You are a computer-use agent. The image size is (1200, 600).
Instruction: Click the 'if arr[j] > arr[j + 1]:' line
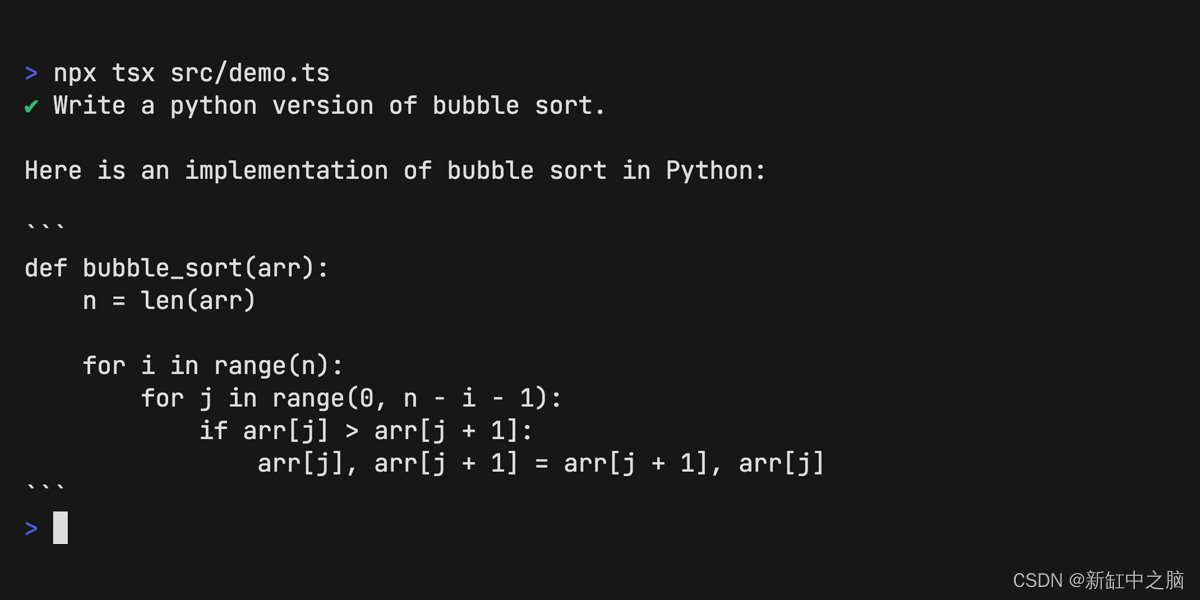(x=366, y=431)
